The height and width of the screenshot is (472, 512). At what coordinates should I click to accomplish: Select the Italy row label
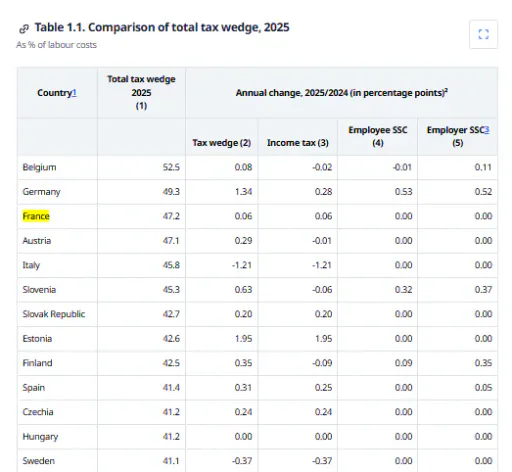[x=31, y=265]
